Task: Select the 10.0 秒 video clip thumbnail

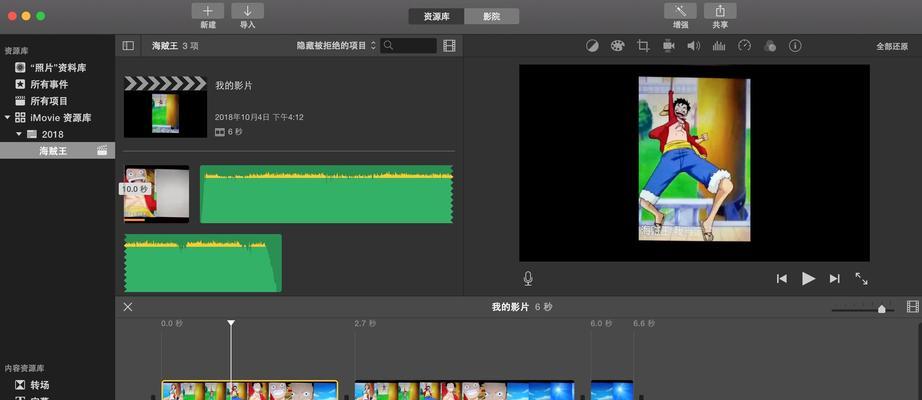Action: tap(156, 194)
